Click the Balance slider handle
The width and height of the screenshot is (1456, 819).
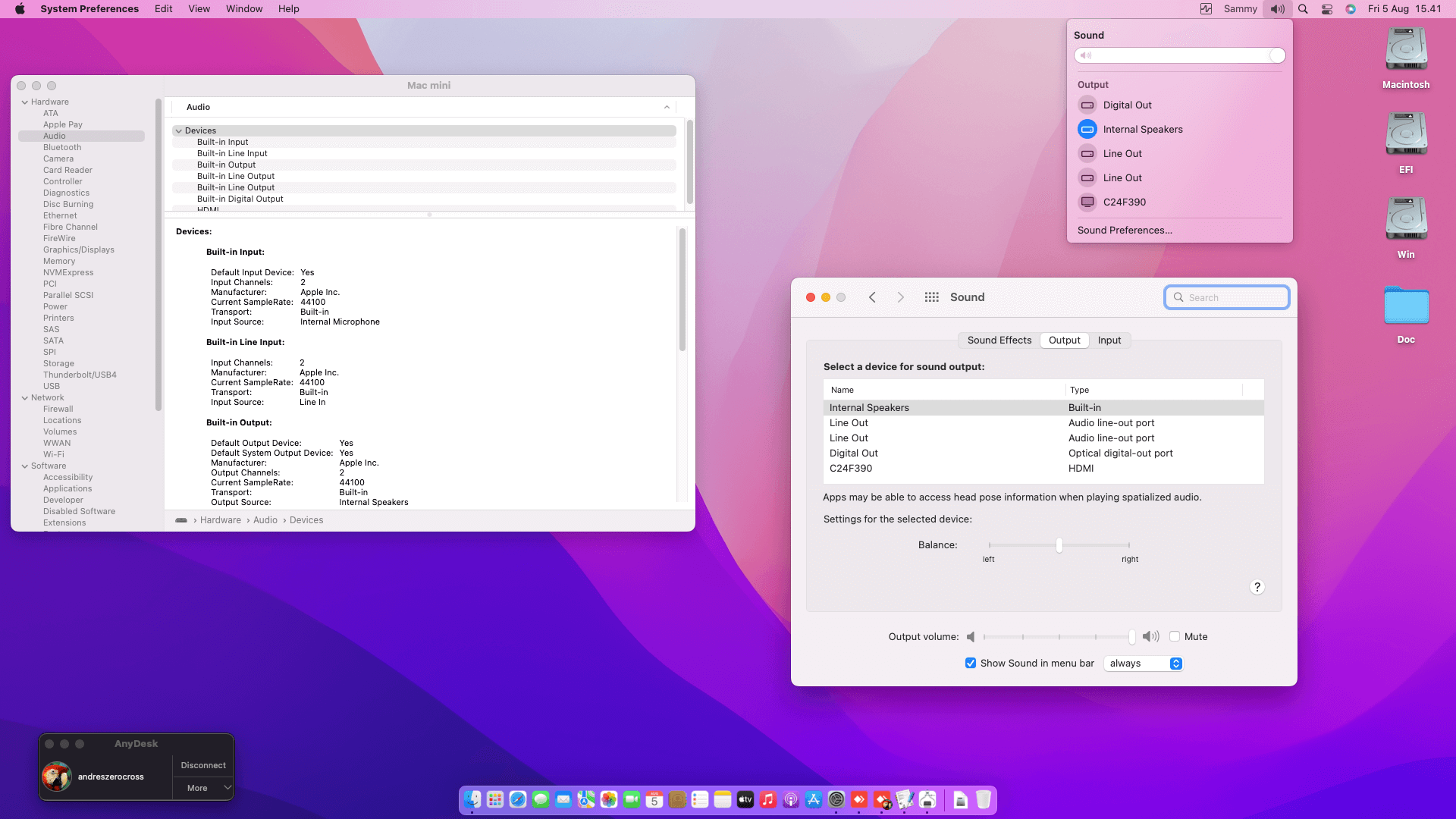[1059, 545]
